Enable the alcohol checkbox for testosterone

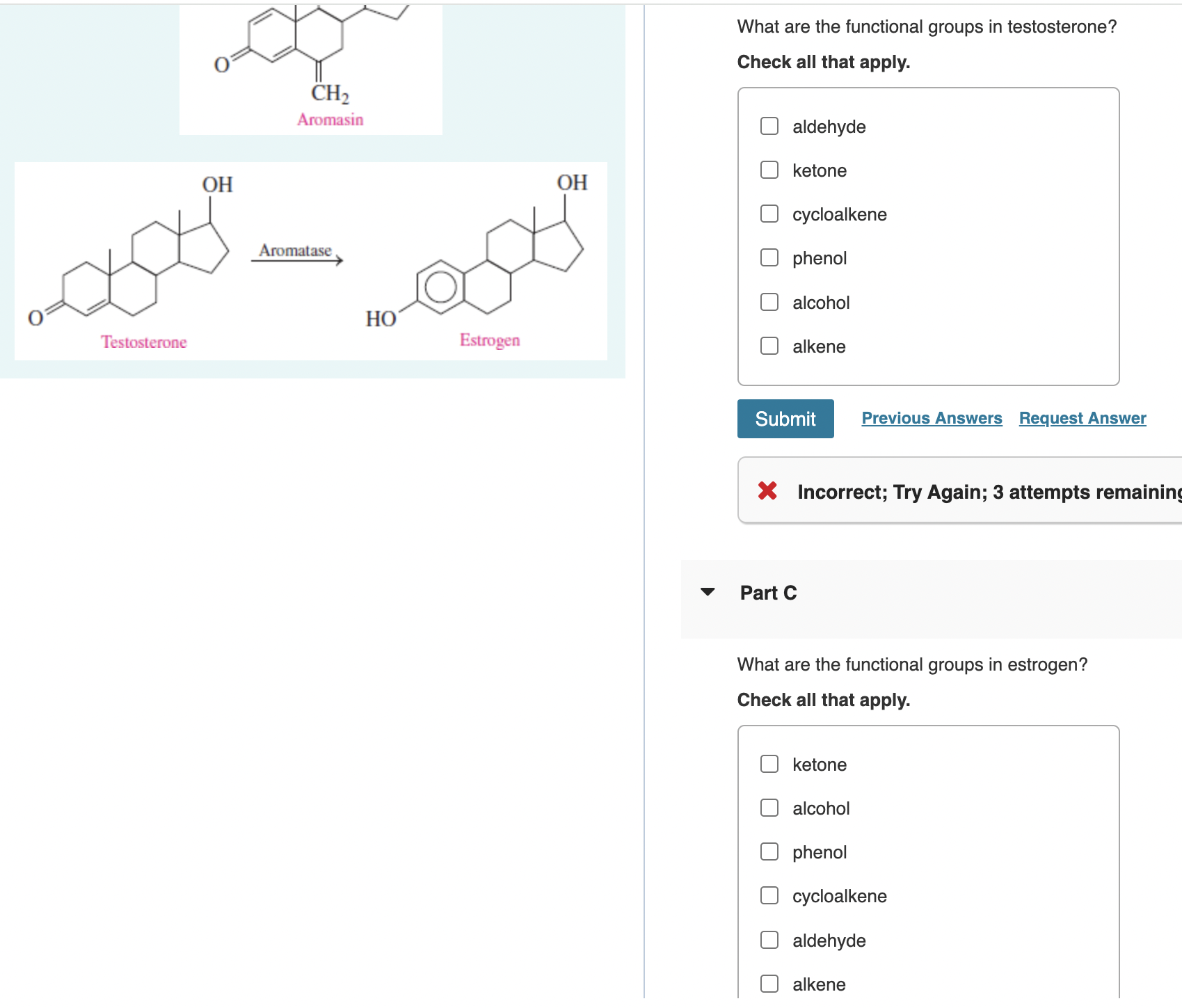click(x=768, y=302)
